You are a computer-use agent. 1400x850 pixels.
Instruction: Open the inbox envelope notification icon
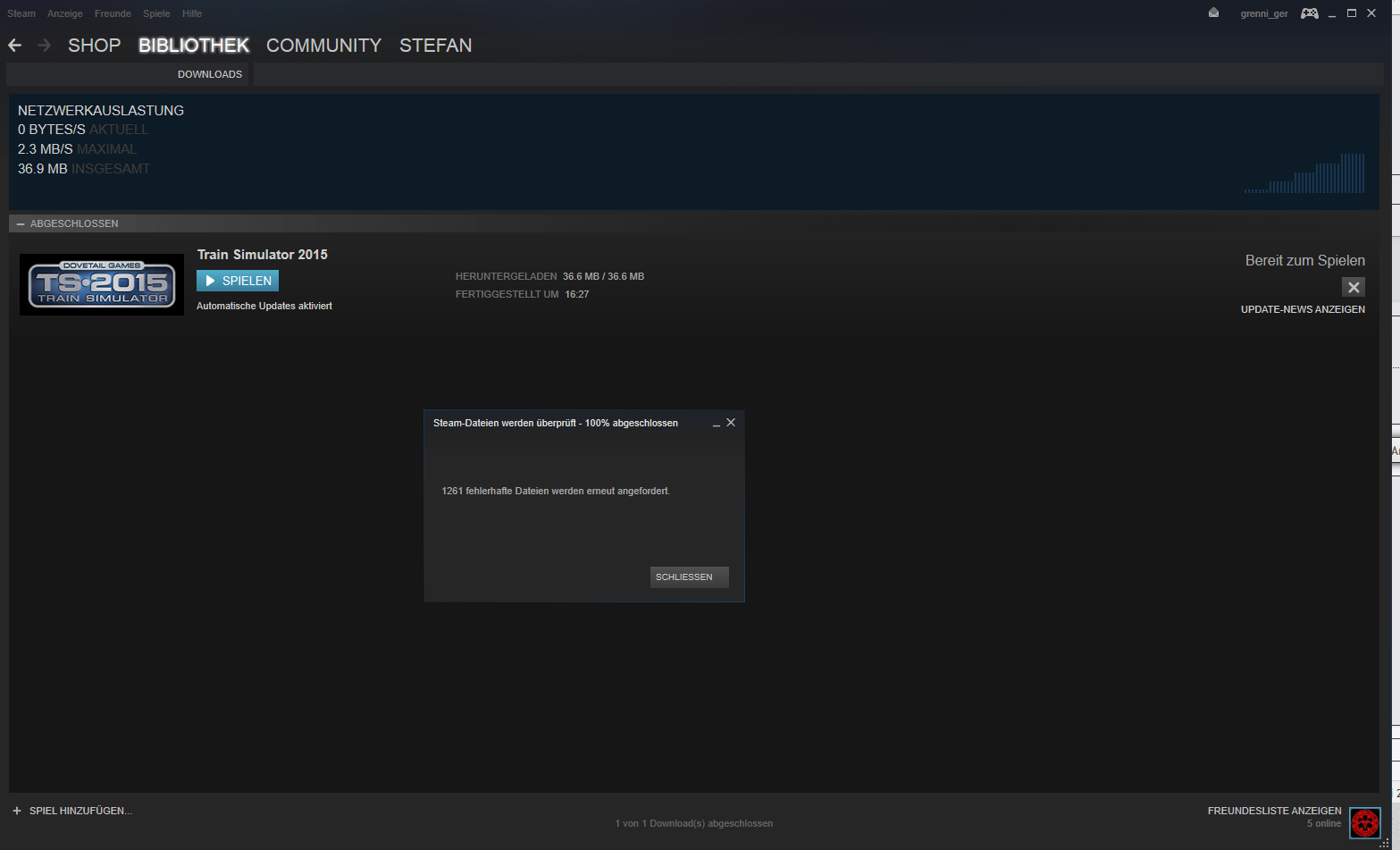[1213, 13]
